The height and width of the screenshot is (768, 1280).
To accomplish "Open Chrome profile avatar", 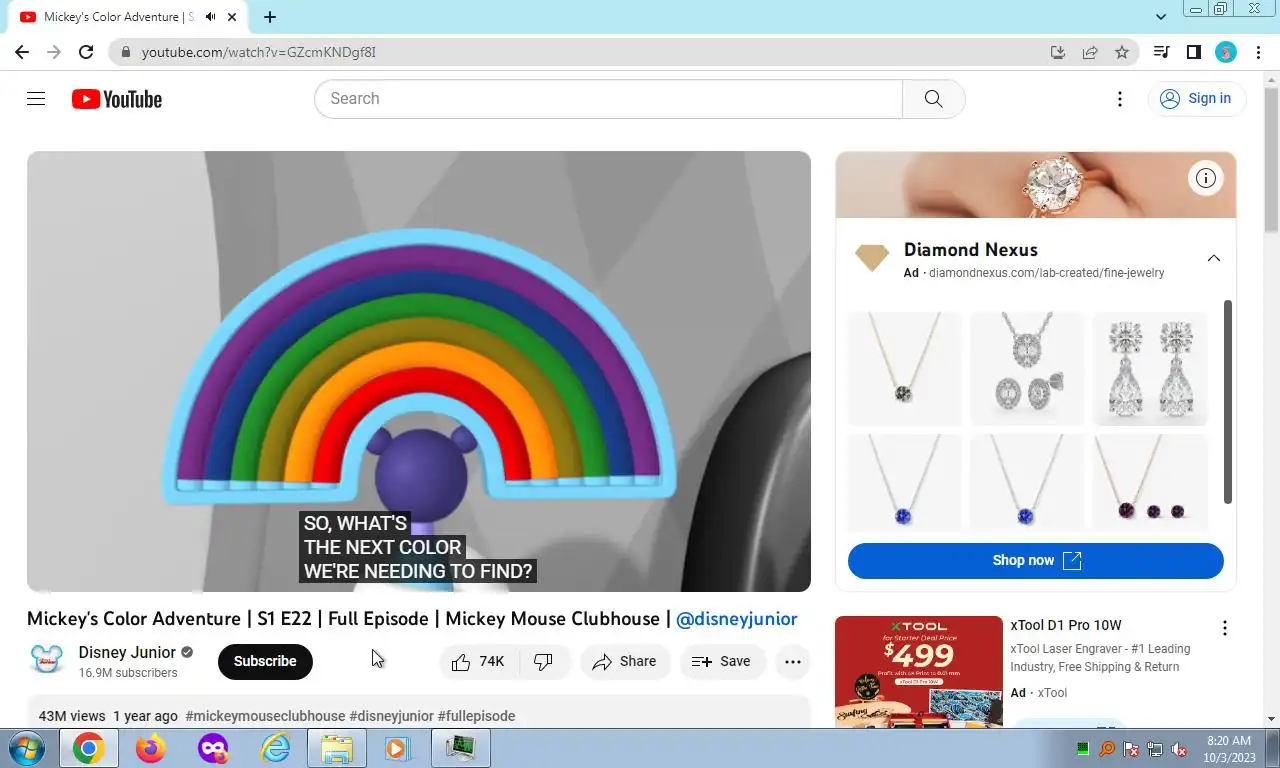I will point(1226,52).
